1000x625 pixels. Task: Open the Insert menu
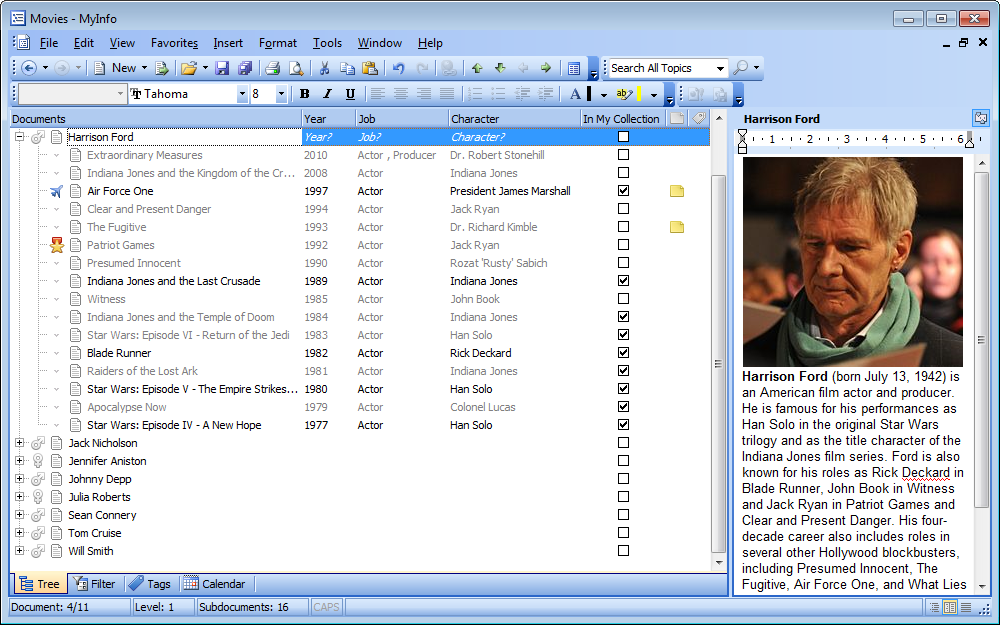click(228, 43)
